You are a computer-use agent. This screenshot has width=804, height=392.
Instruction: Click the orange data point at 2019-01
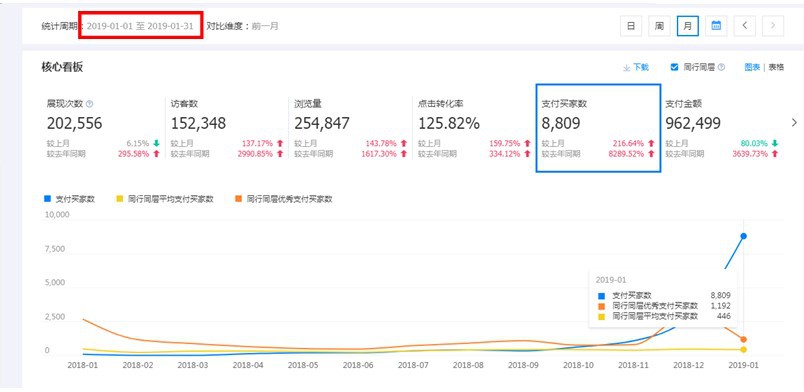point(743,339)
